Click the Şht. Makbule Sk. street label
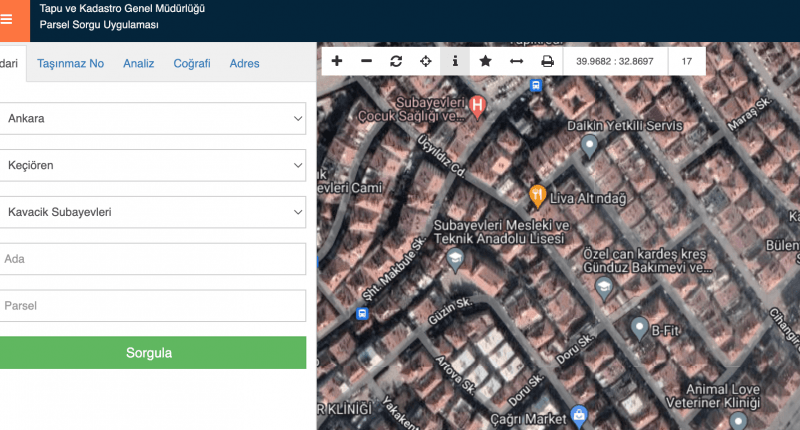 pyautogui.click(x=394, y=268)
